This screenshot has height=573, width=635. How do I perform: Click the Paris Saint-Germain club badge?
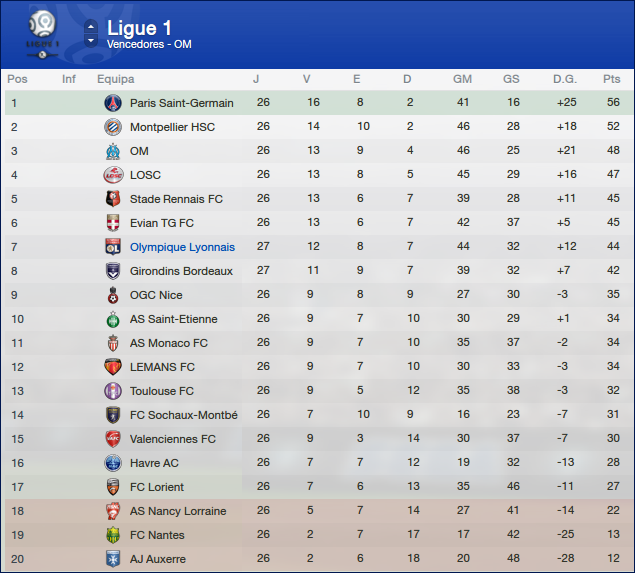click(x=112, y=103)
